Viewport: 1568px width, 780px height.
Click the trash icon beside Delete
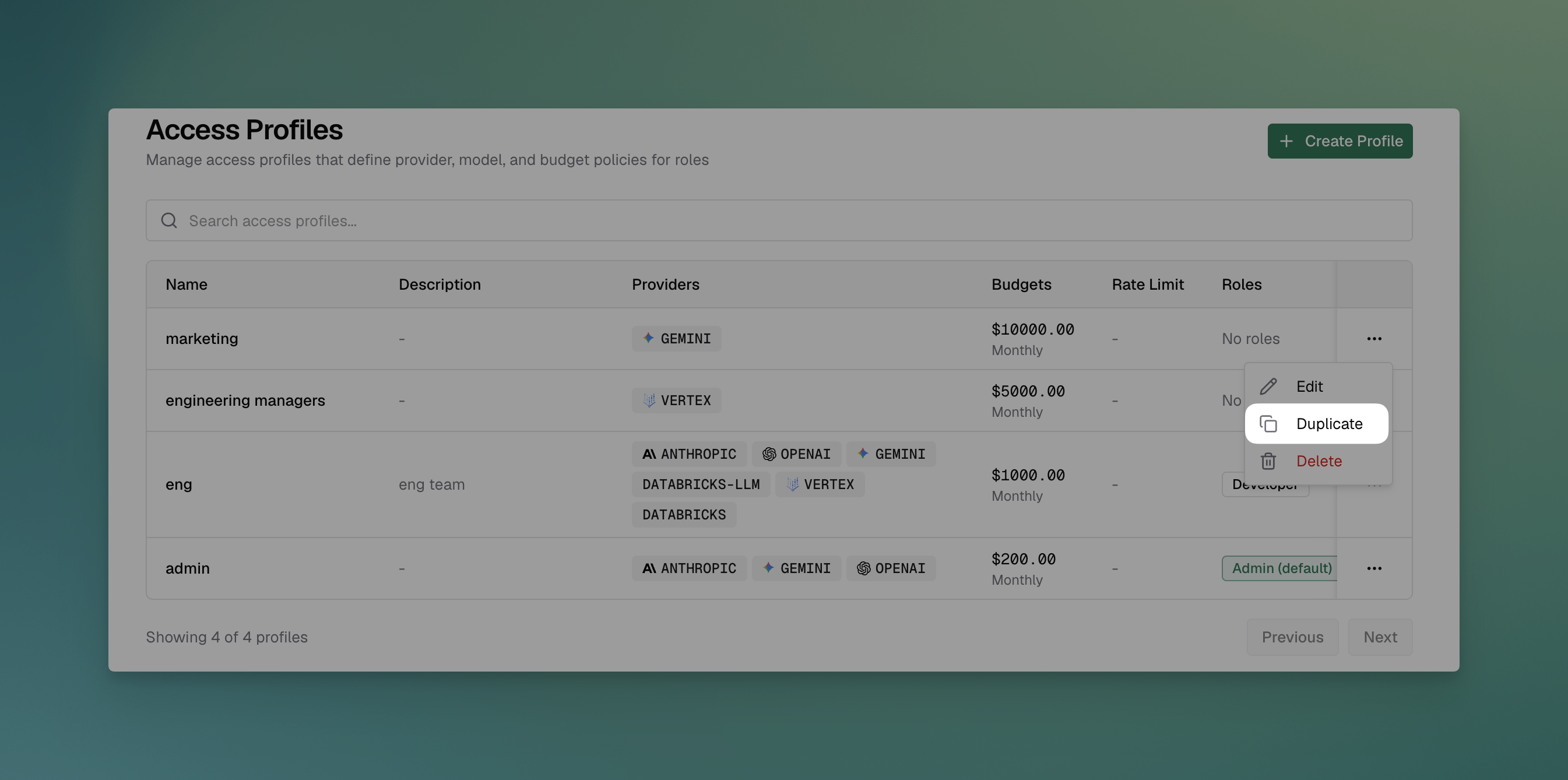point(1268,461)
